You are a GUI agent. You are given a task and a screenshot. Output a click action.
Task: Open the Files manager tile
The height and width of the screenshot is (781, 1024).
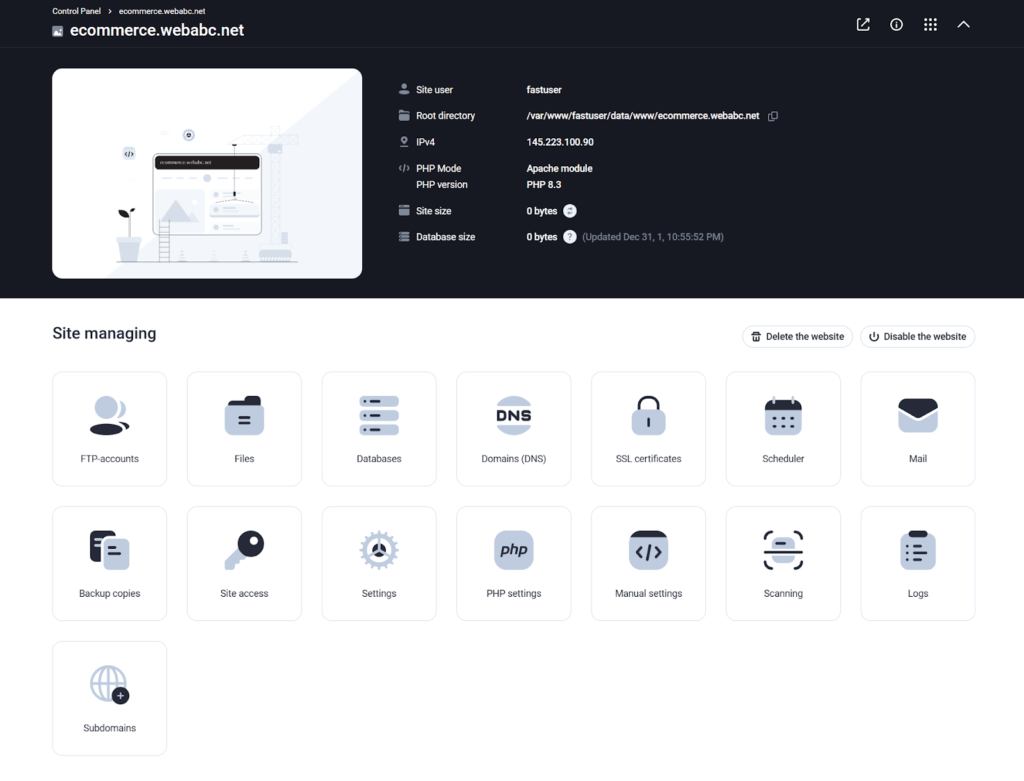click(x=244, y=429)
